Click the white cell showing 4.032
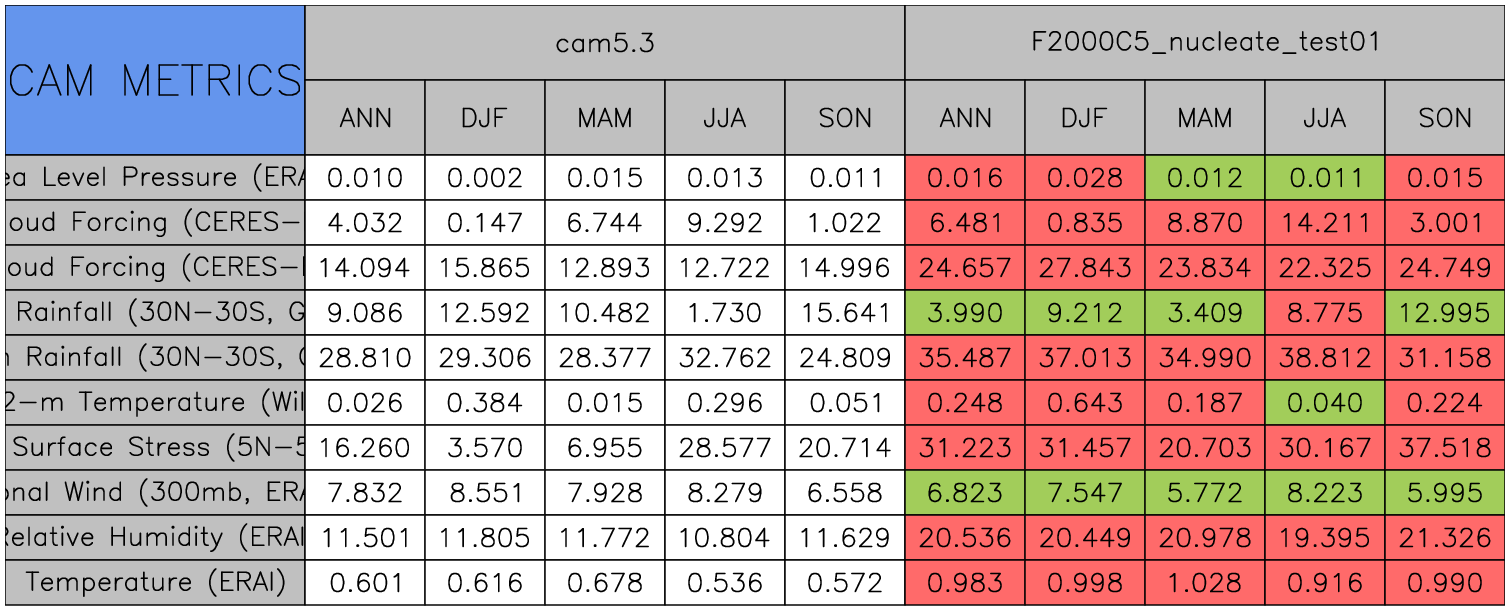Viewport: 1510px width, 611px height. click(x=365, y=223)
